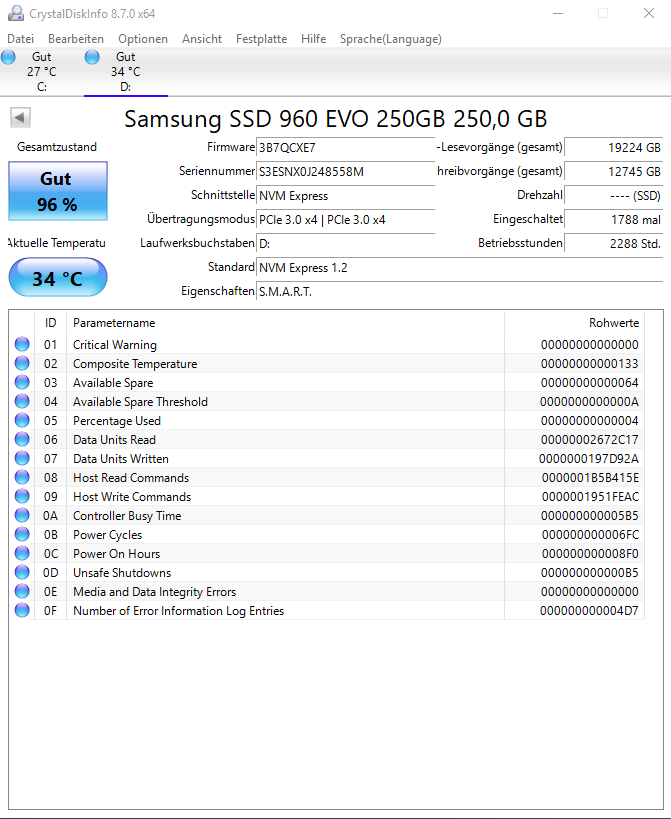This screenshot has width=671, height=819.
Task: Click the Schnittstelle field NVM Express
Action: pyautogui.click(x=345, y=196)
